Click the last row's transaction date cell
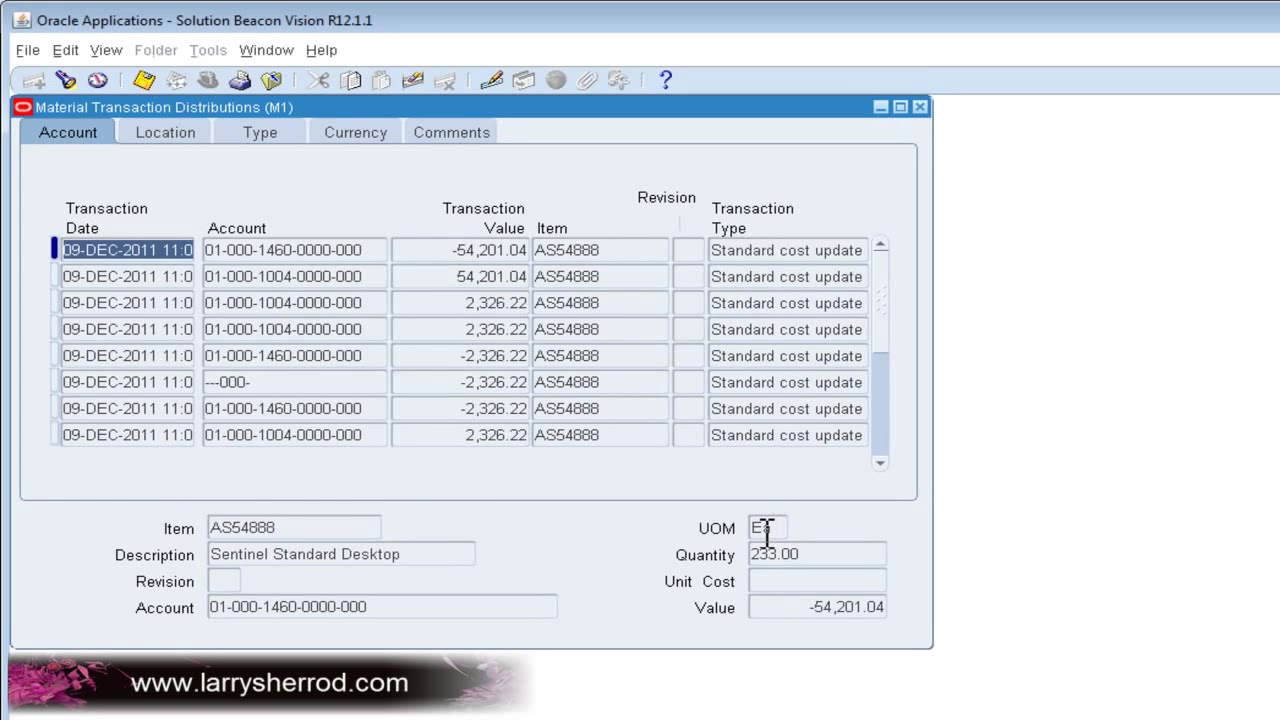Image resolution: width=1280 pixels, height=720 pixels. pyautogui.click(x=127, y=435)
